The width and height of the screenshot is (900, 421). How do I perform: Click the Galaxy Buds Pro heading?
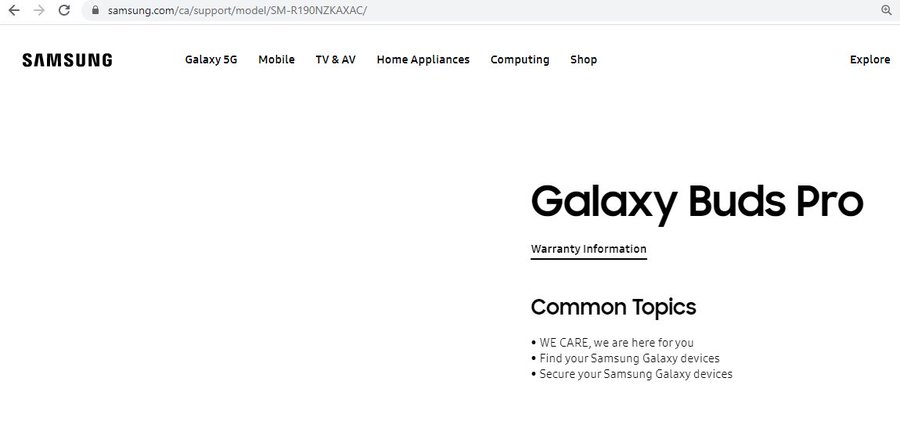tap(697, 202)
